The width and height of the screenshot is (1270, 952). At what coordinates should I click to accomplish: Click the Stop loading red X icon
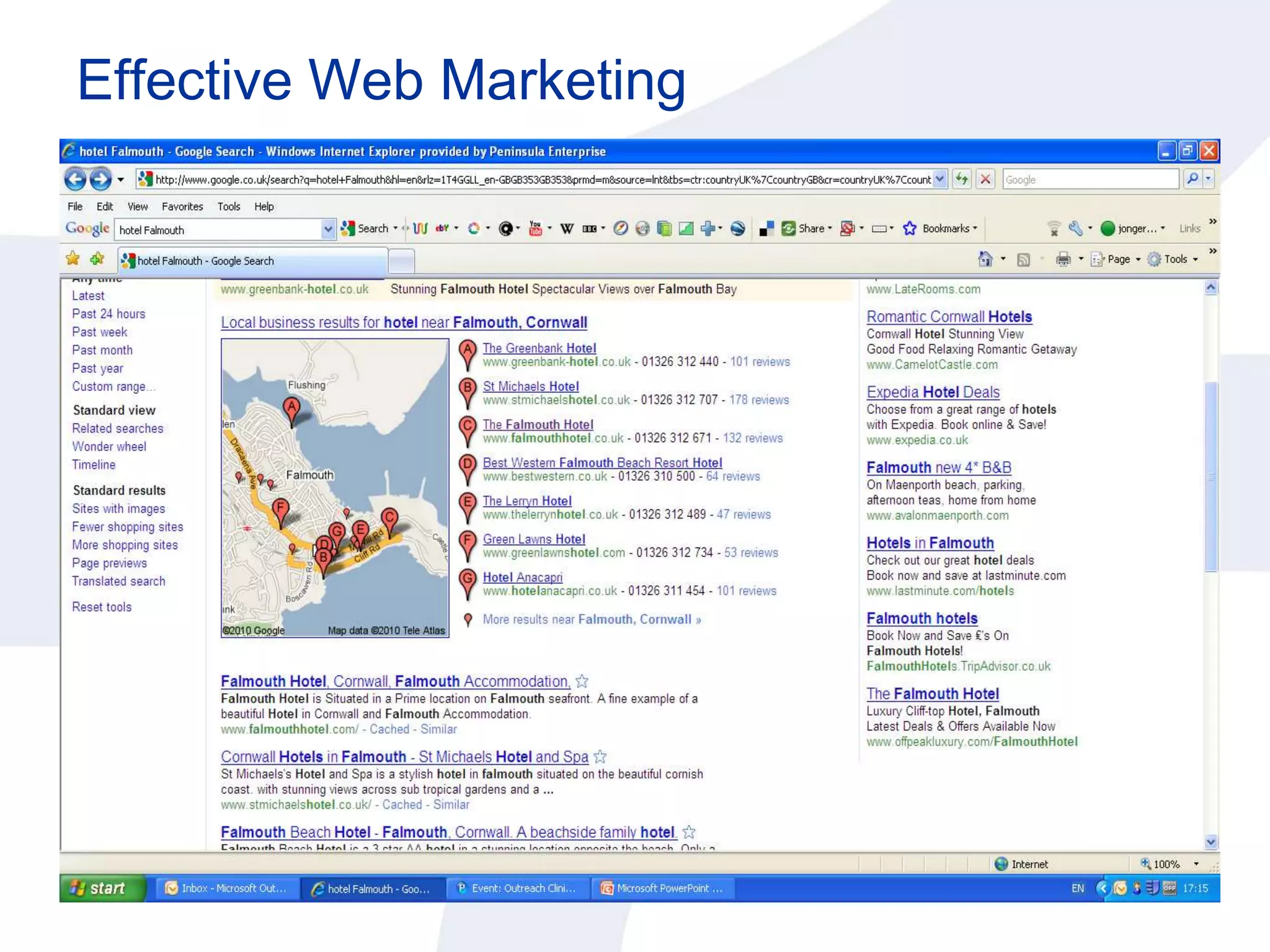tap(985, 180)
